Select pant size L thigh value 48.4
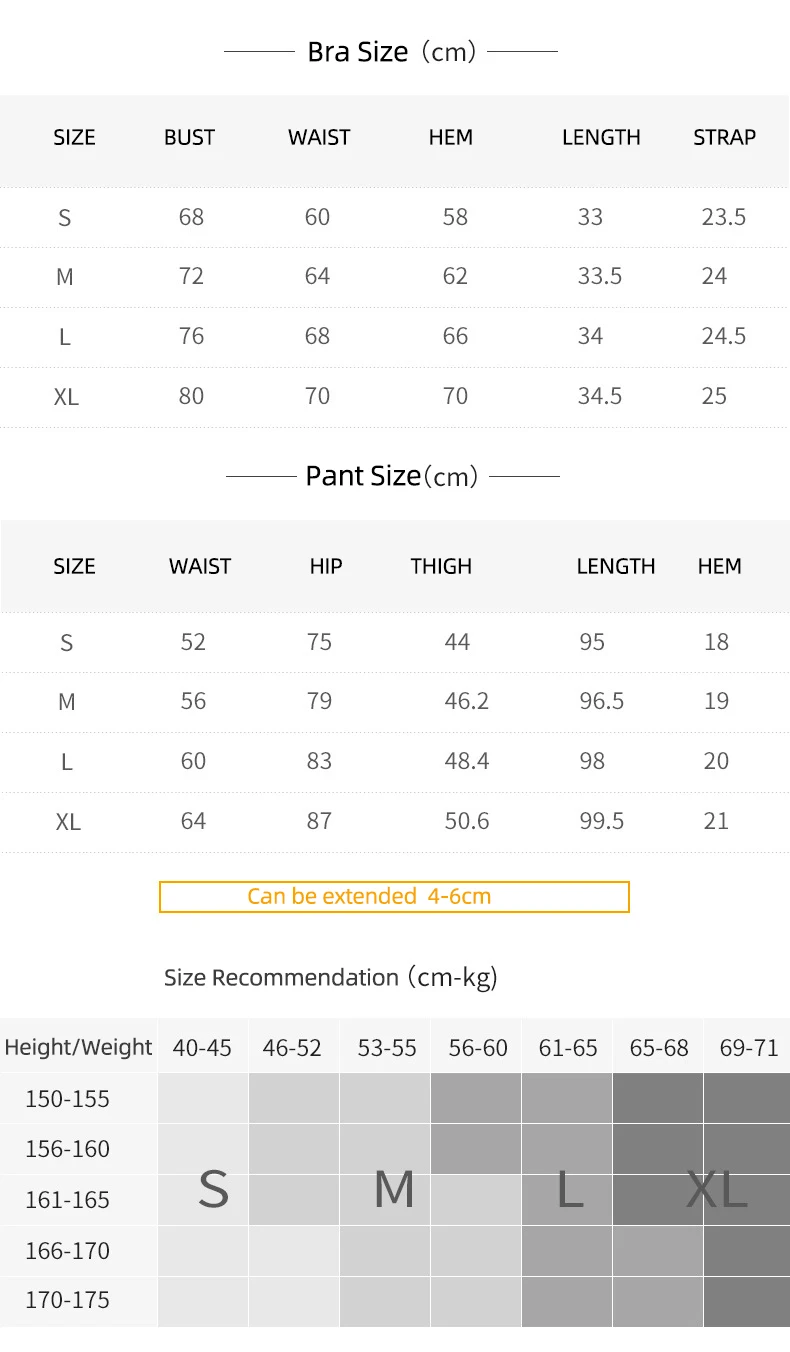The height and width of the screenshot is (1352, 790). [x=467, y=761]
